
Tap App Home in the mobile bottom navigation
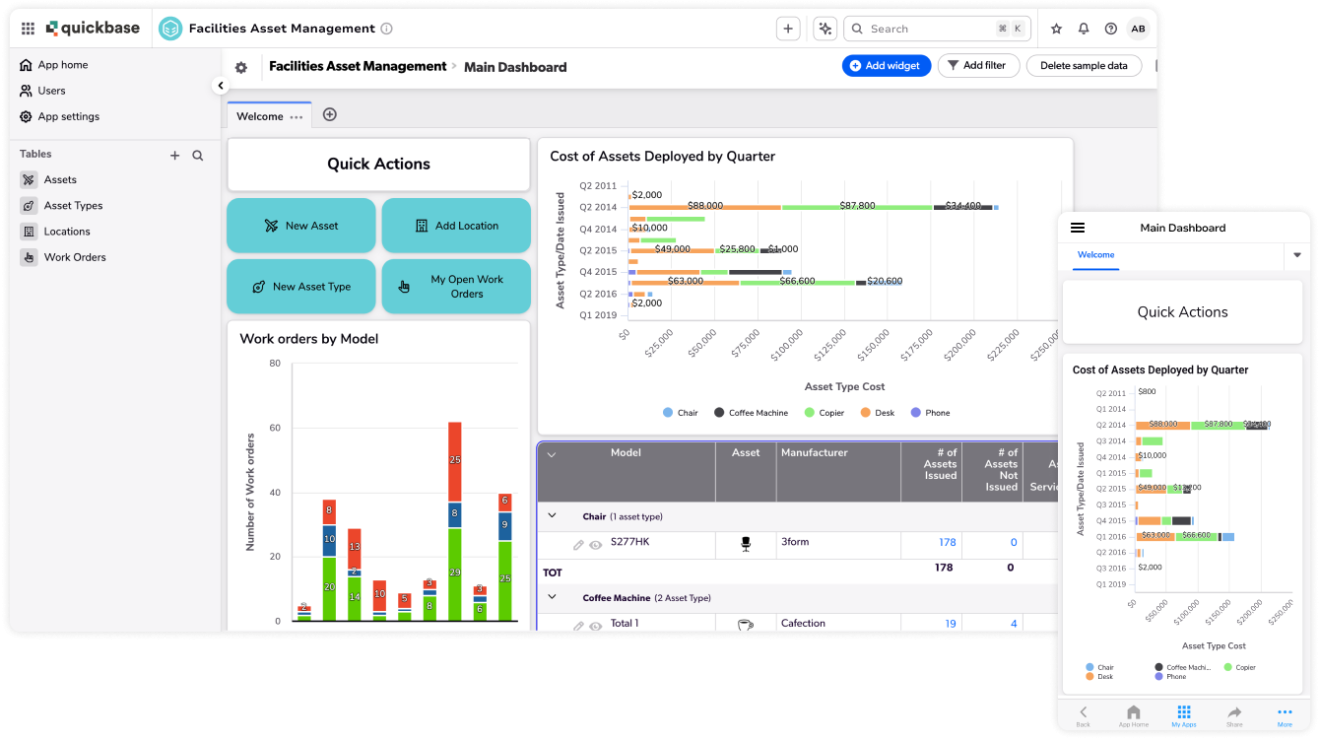click(x=1133, y=714)
